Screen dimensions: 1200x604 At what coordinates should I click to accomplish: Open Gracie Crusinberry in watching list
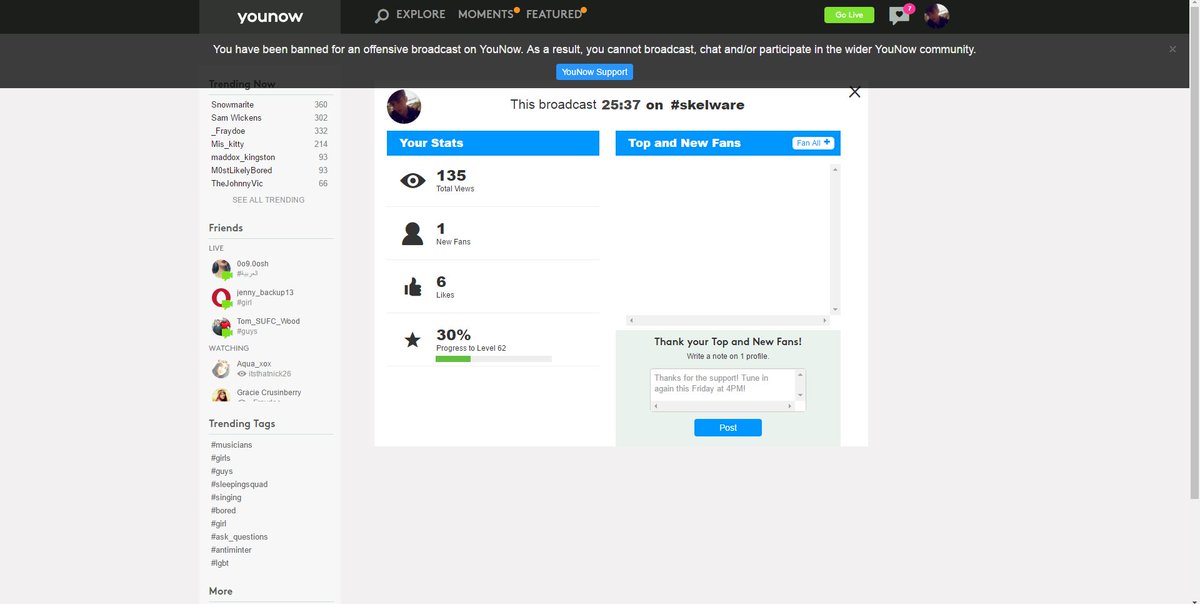pos(269,392)
